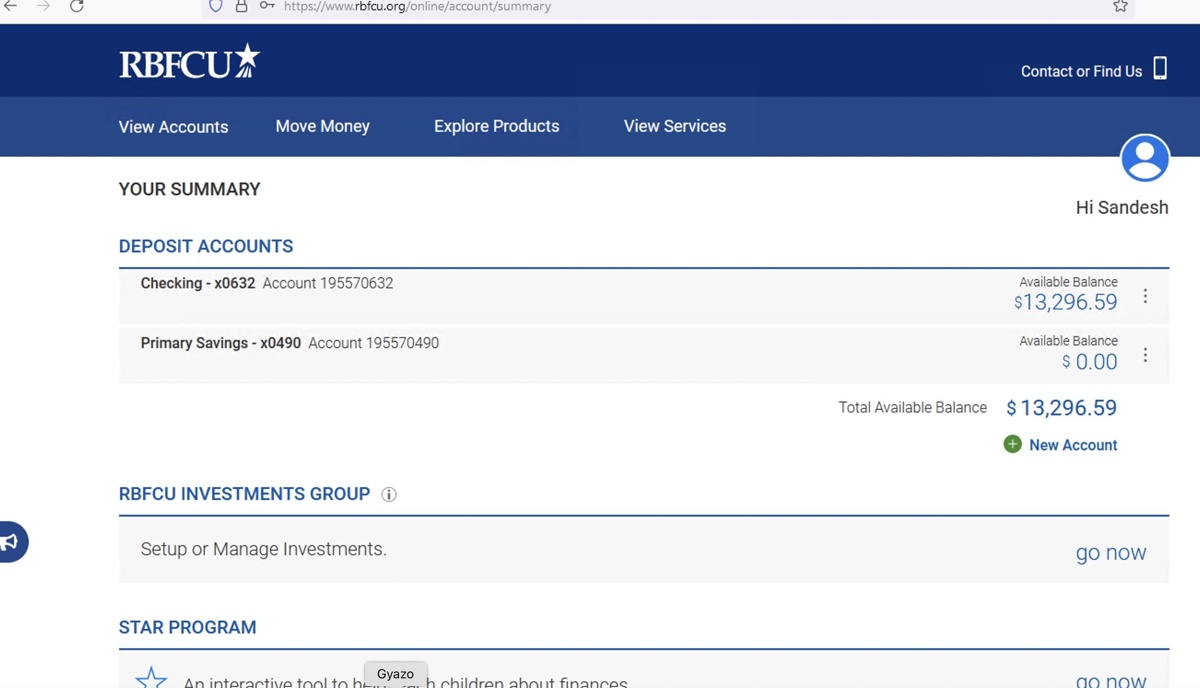Click the browser forward arrow

coord(43,6)
